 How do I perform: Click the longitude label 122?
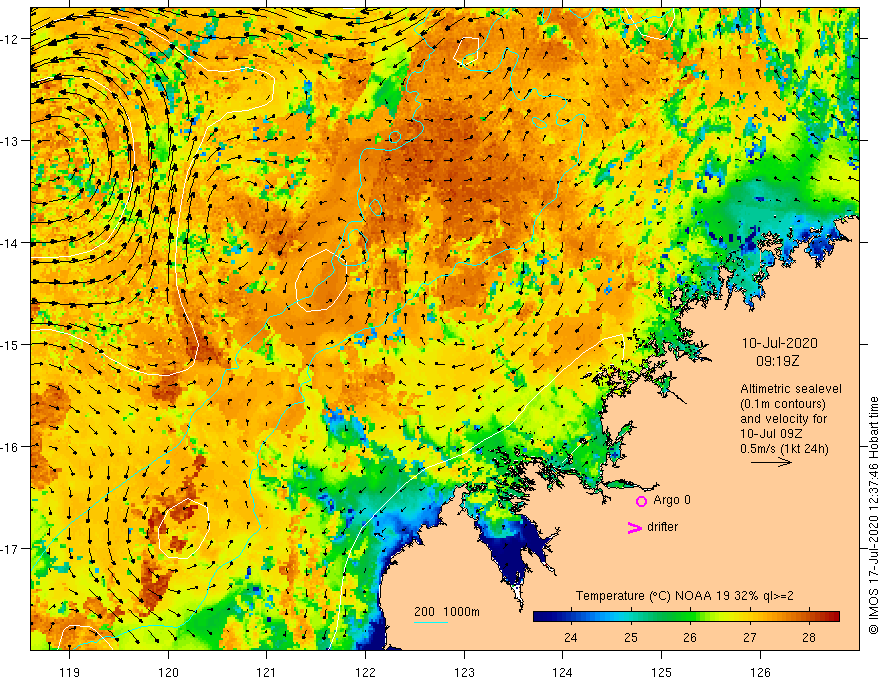coord(365,672)
